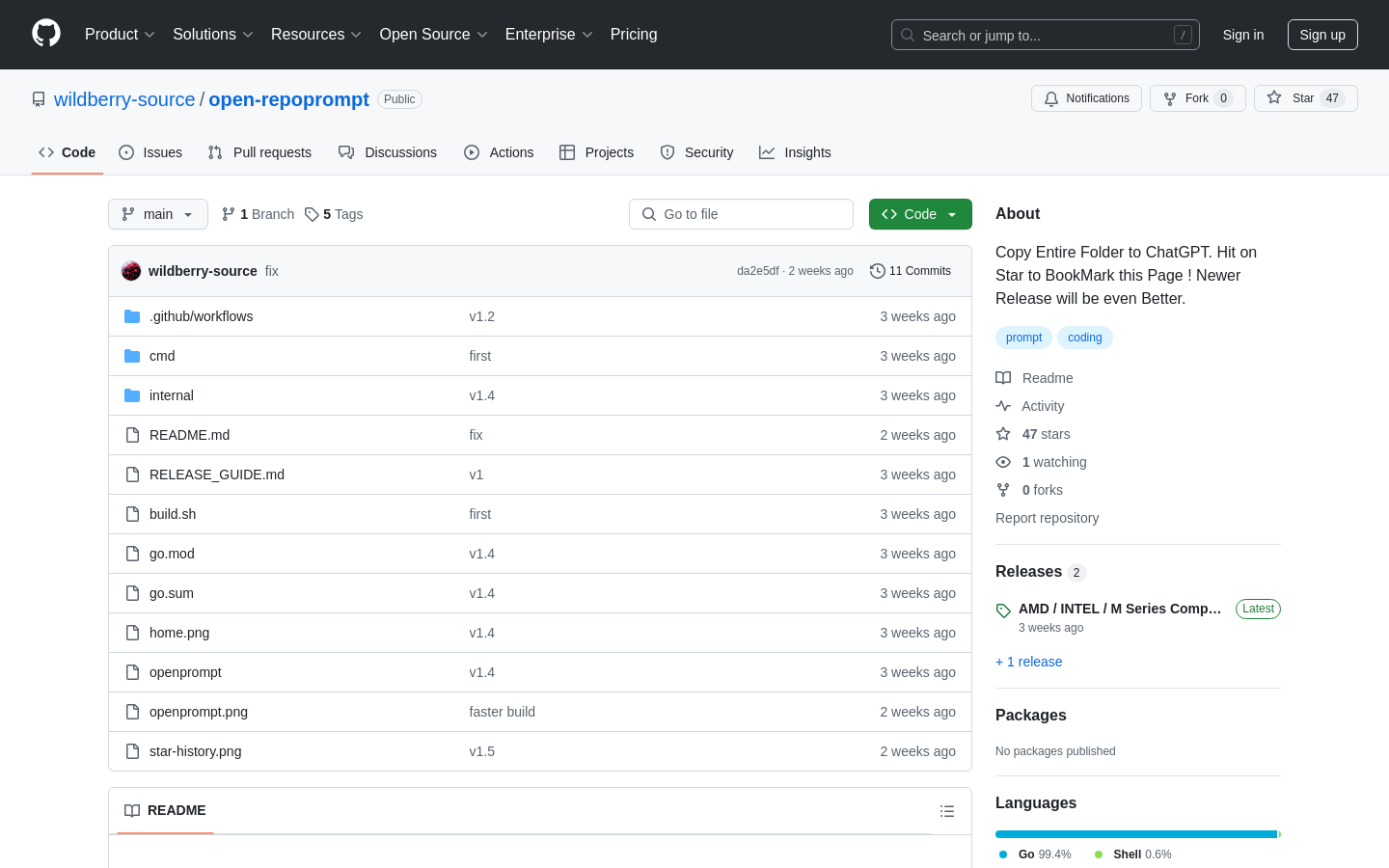Click the repository icon before wildberry-source

click(39, 99)
